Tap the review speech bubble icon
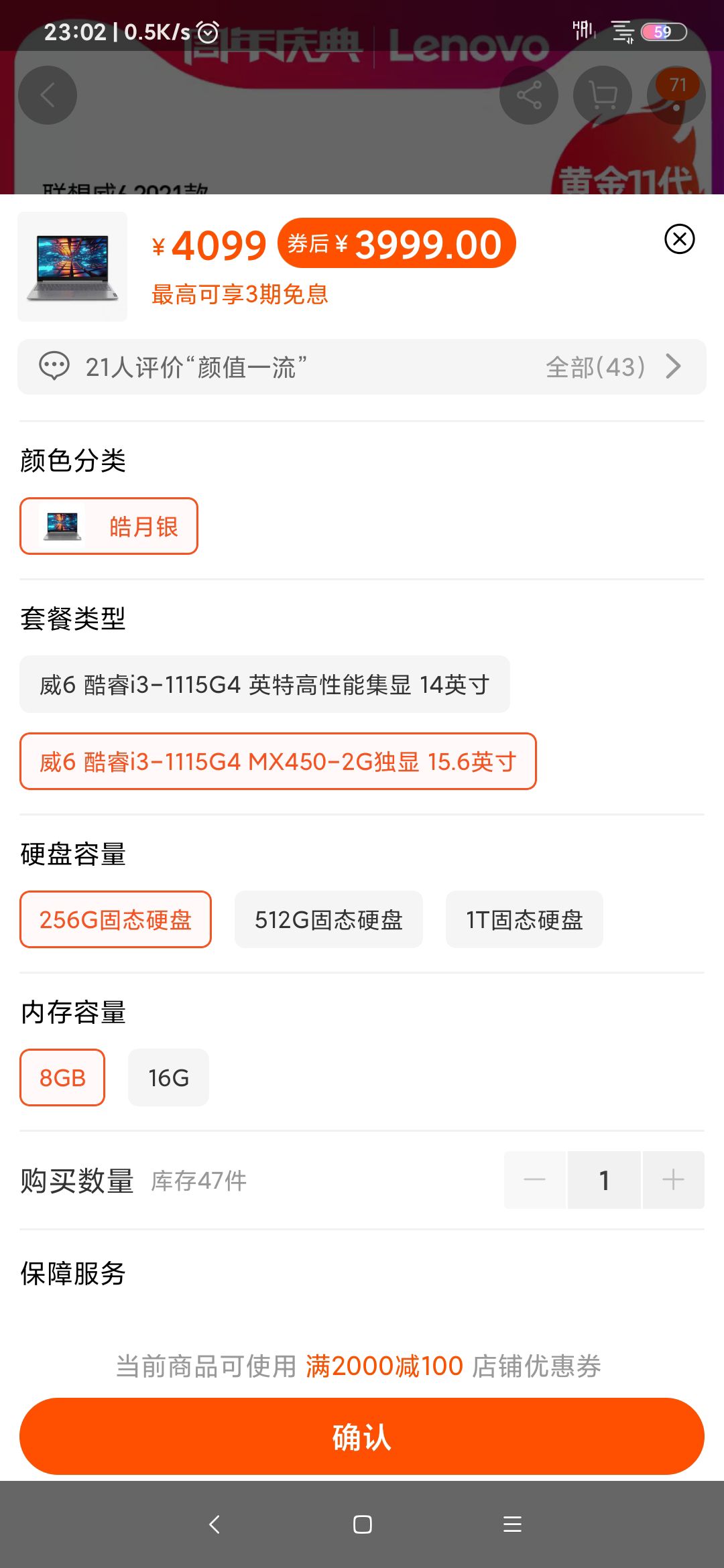 [x=54, y=367]
